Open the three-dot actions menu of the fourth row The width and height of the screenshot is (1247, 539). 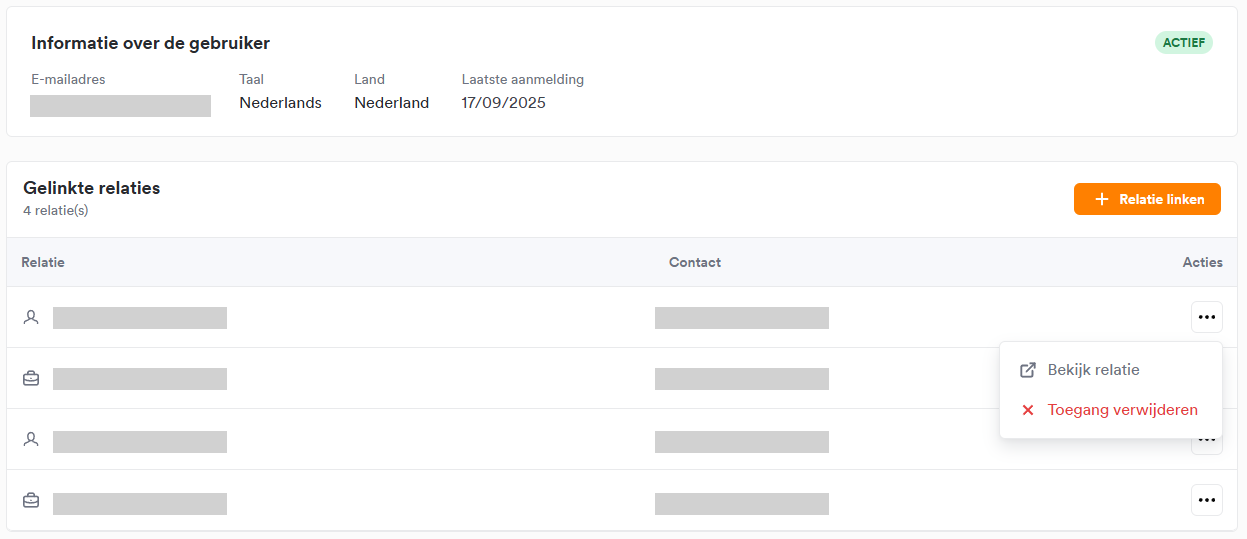(1206, 500)
